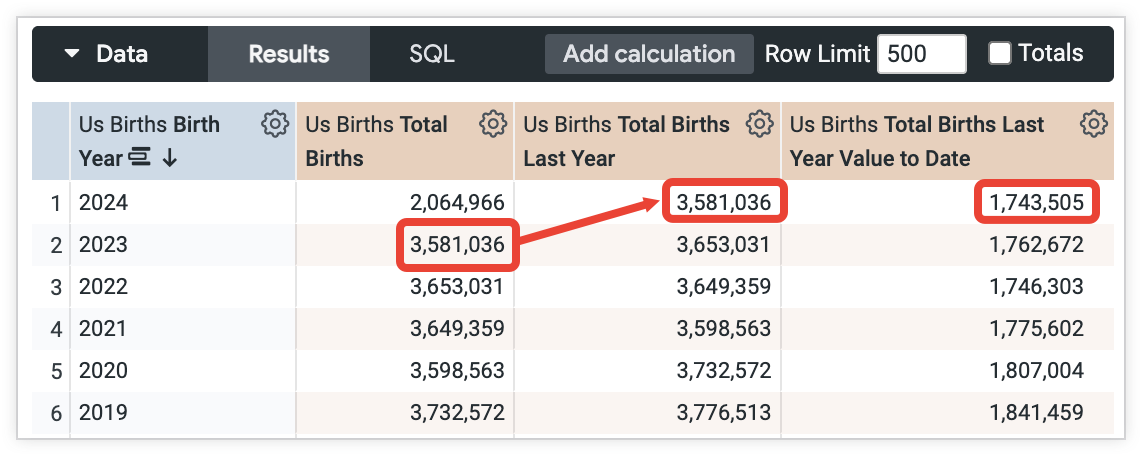Select the 2024 birth year cell
This screenshot has width=1142, height=456.
click(x=104, y=203)
